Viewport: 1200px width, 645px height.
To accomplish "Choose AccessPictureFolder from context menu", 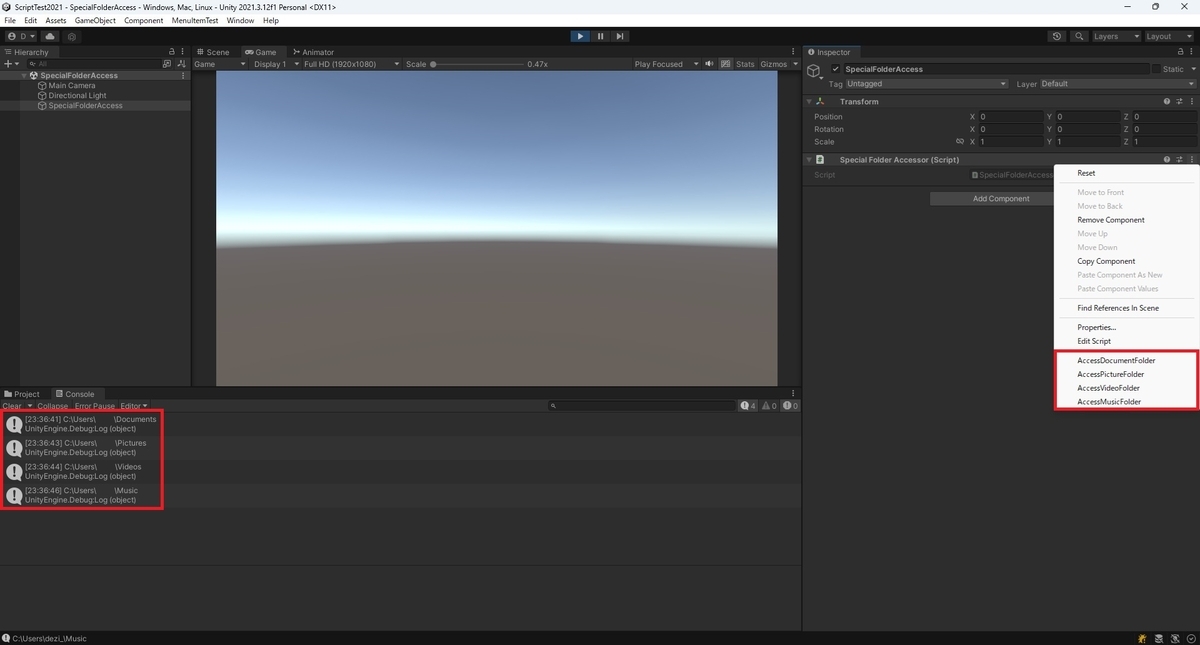I will (1110, 374).
